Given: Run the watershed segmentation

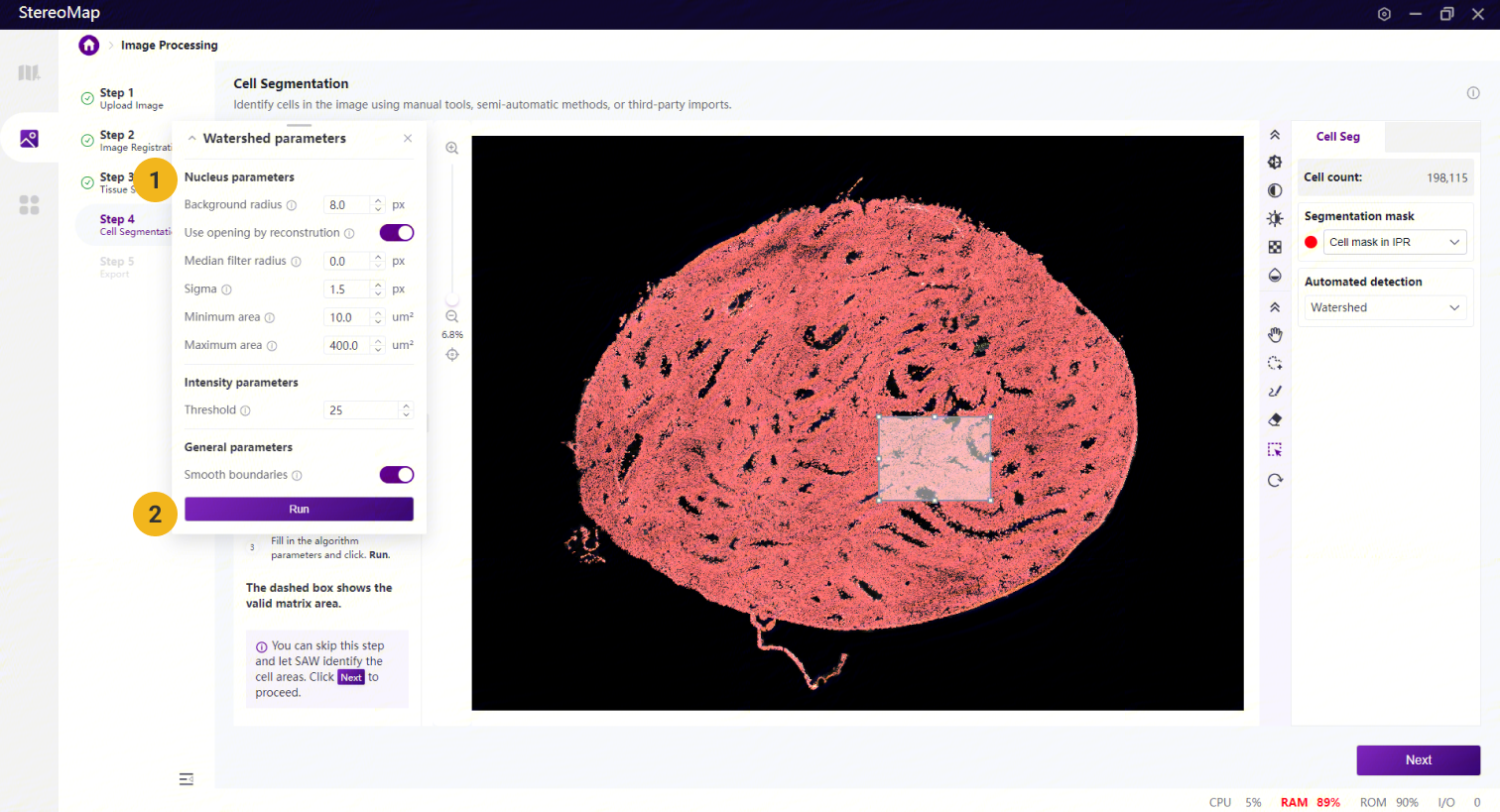Looking at the screenshot, I should [x=299, y=509].
